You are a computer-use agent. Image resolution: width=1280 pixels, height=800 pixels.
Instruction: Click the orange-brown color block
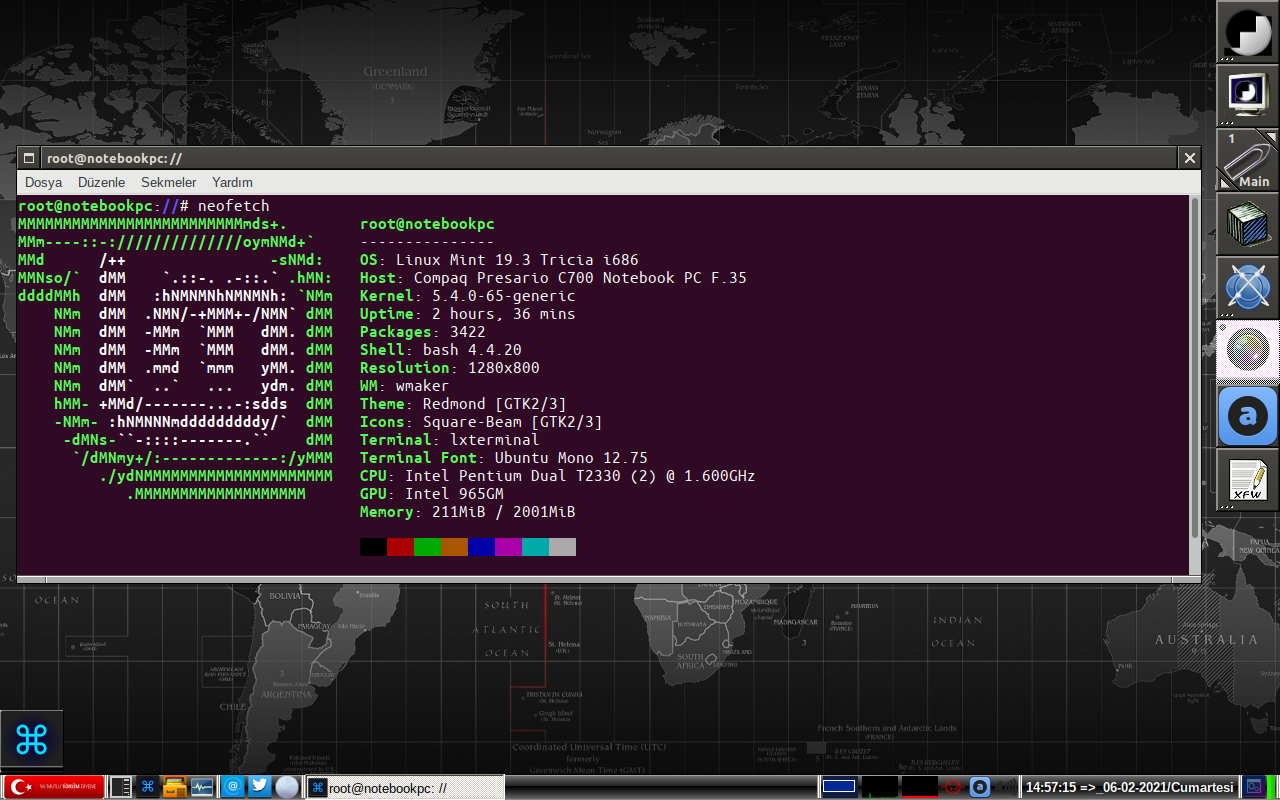[454, 547]
